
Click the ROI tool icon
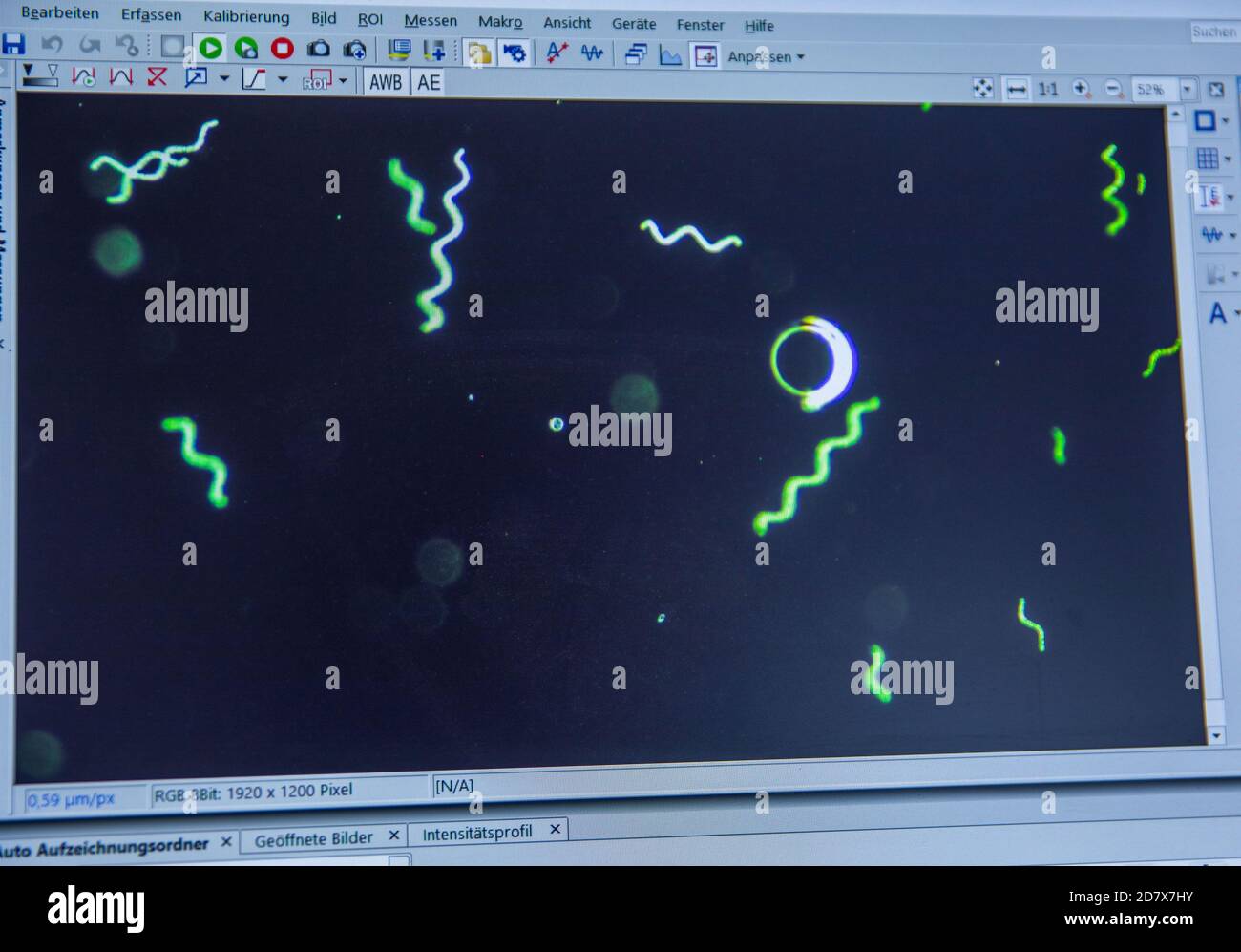click(x=316, y=81)
